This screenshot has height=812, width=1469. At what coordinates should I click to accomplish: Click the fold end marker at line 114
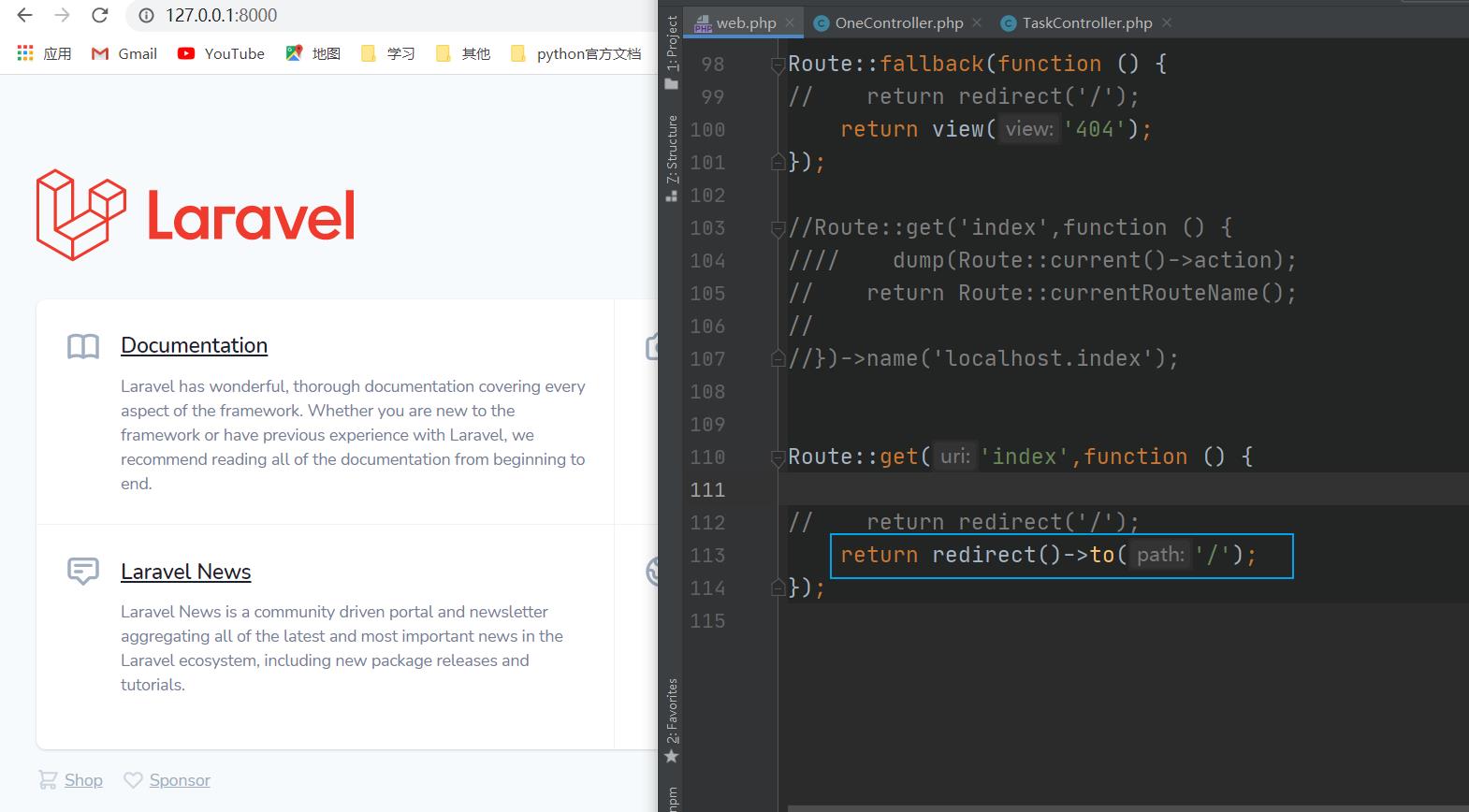pos(778,587)
